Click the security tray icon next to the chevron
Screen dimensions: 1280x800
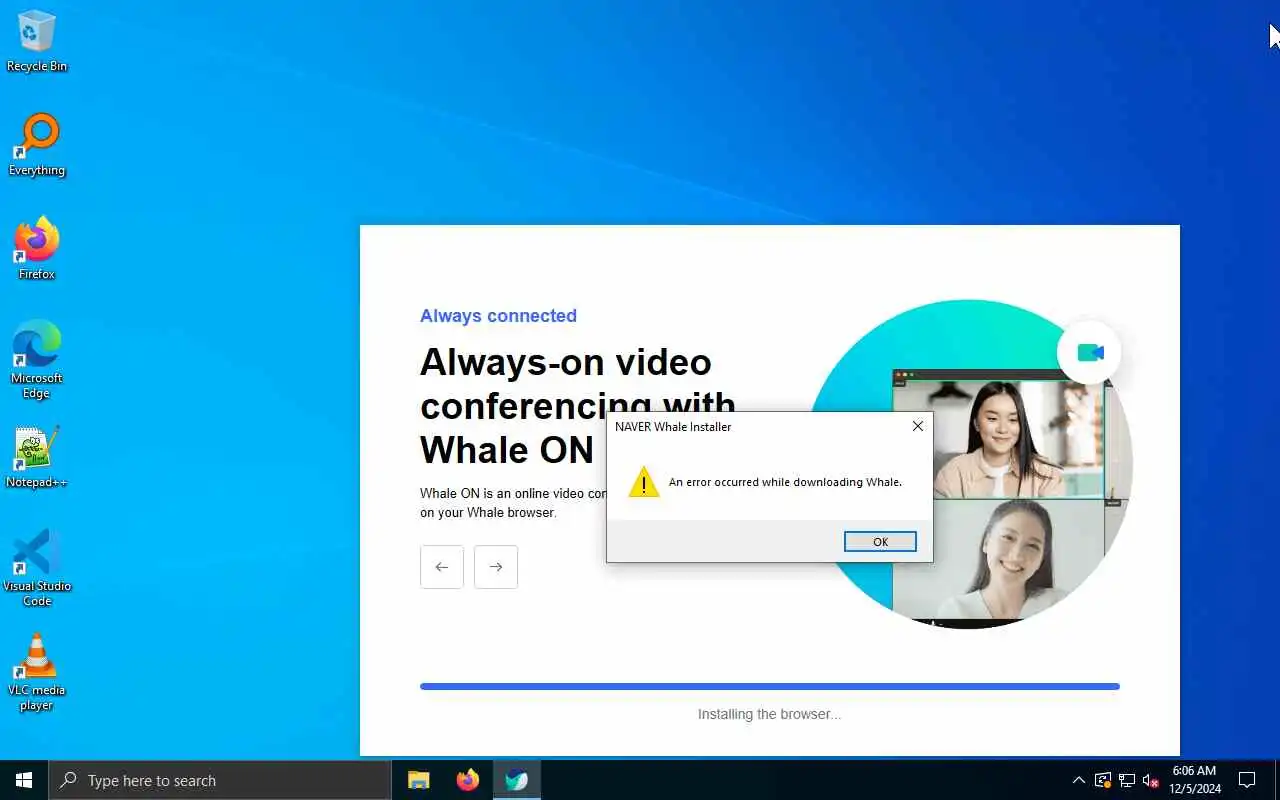click(1102, 780)
